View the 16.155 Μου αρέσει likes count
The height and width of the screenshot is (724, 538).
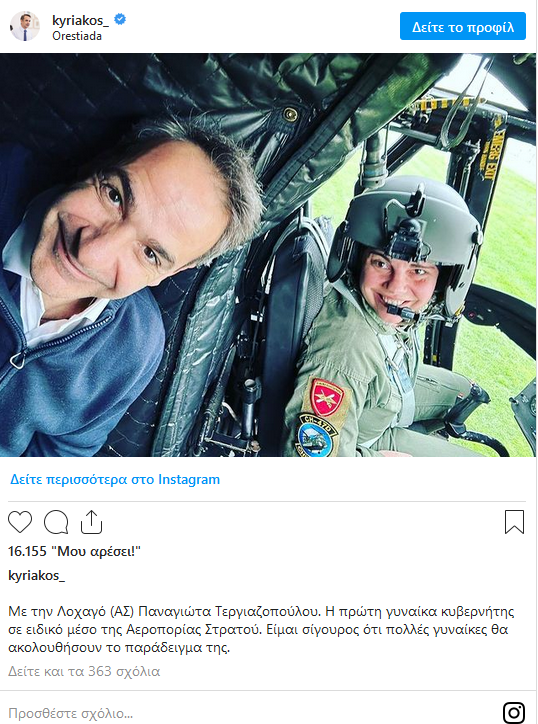pyautogui.click(x=74, y=551)
